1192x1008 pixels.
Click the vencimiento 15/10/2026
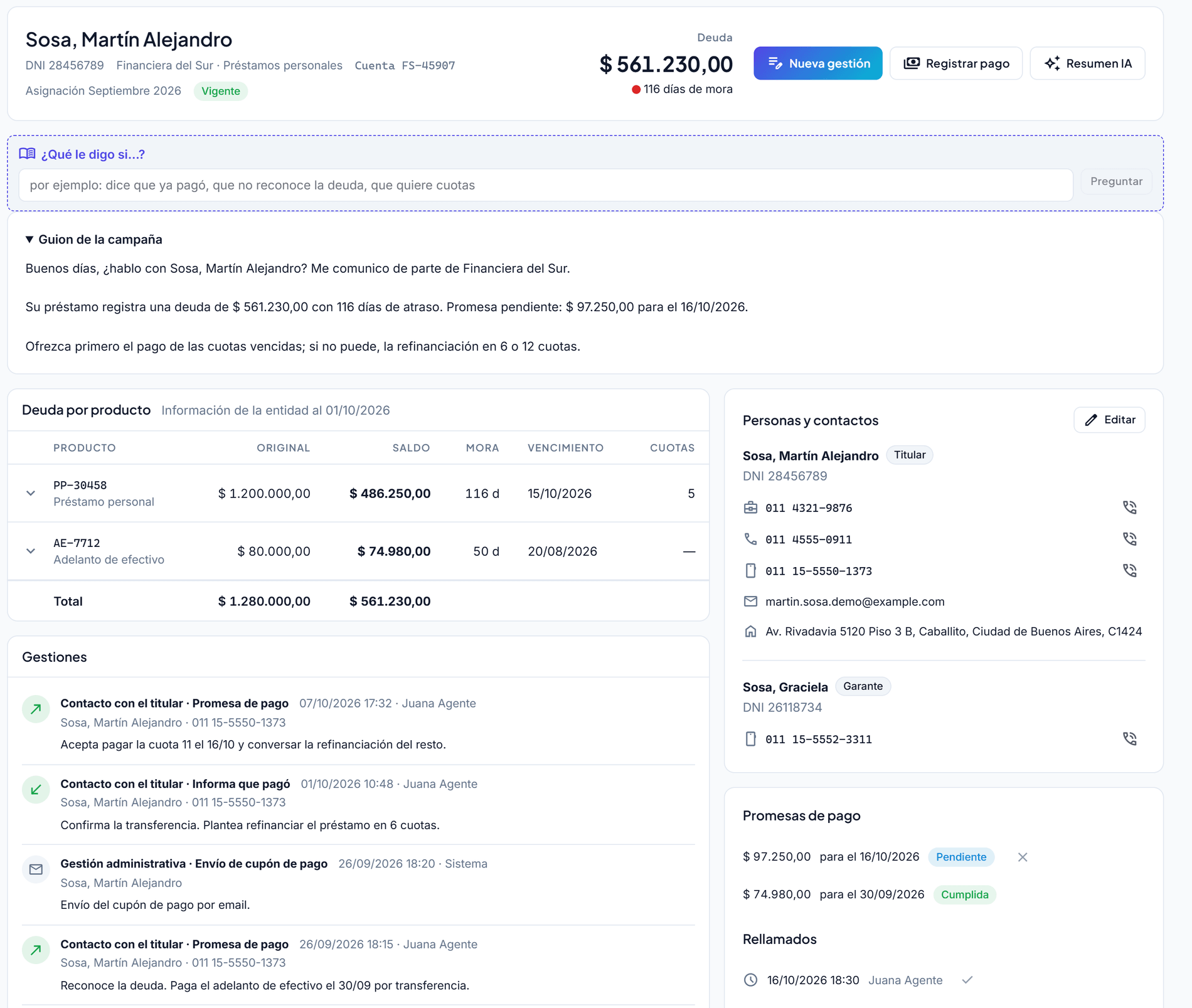560,494
